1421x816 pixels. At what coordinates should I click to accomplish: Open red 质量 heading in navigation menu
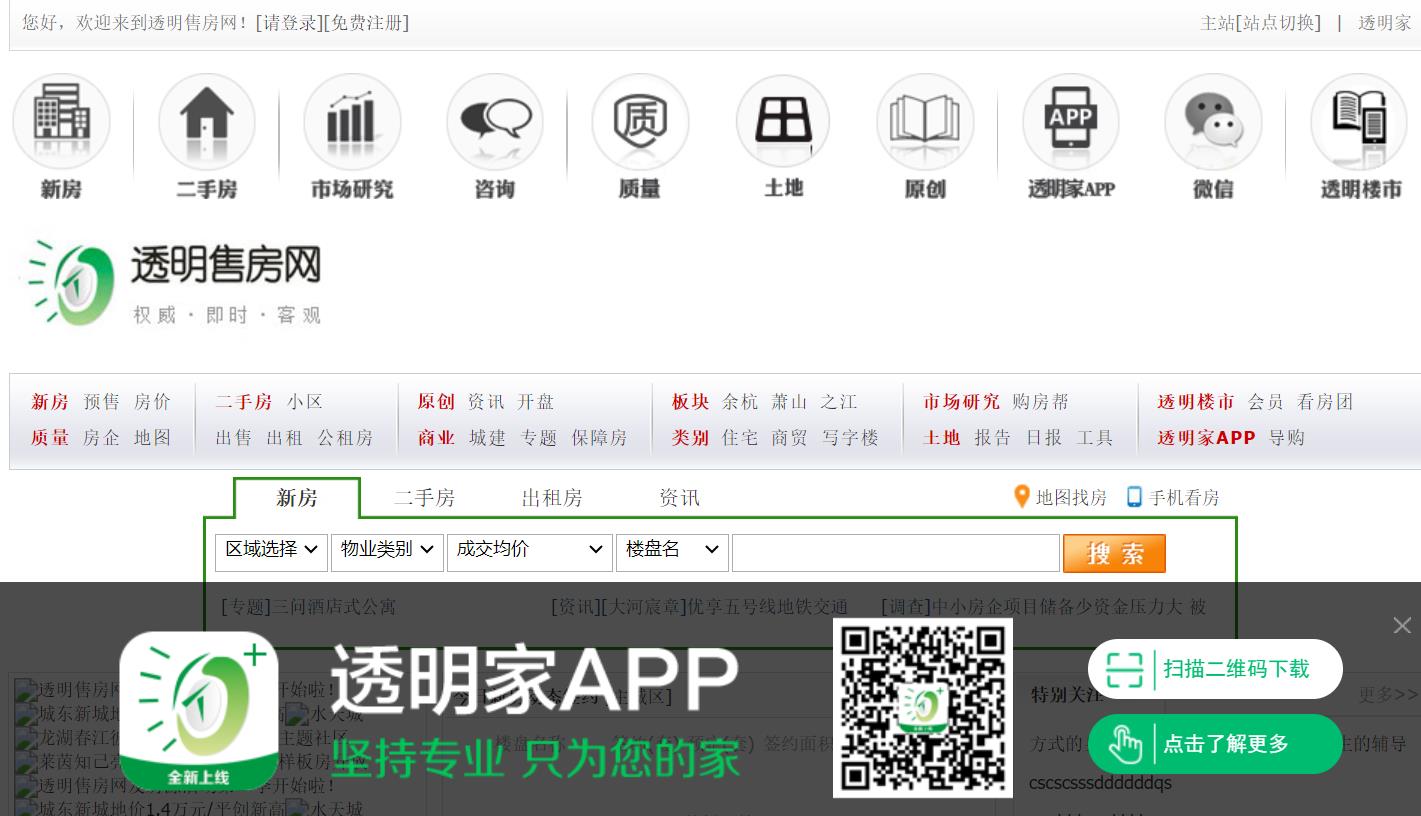click(x=50, y=438)
